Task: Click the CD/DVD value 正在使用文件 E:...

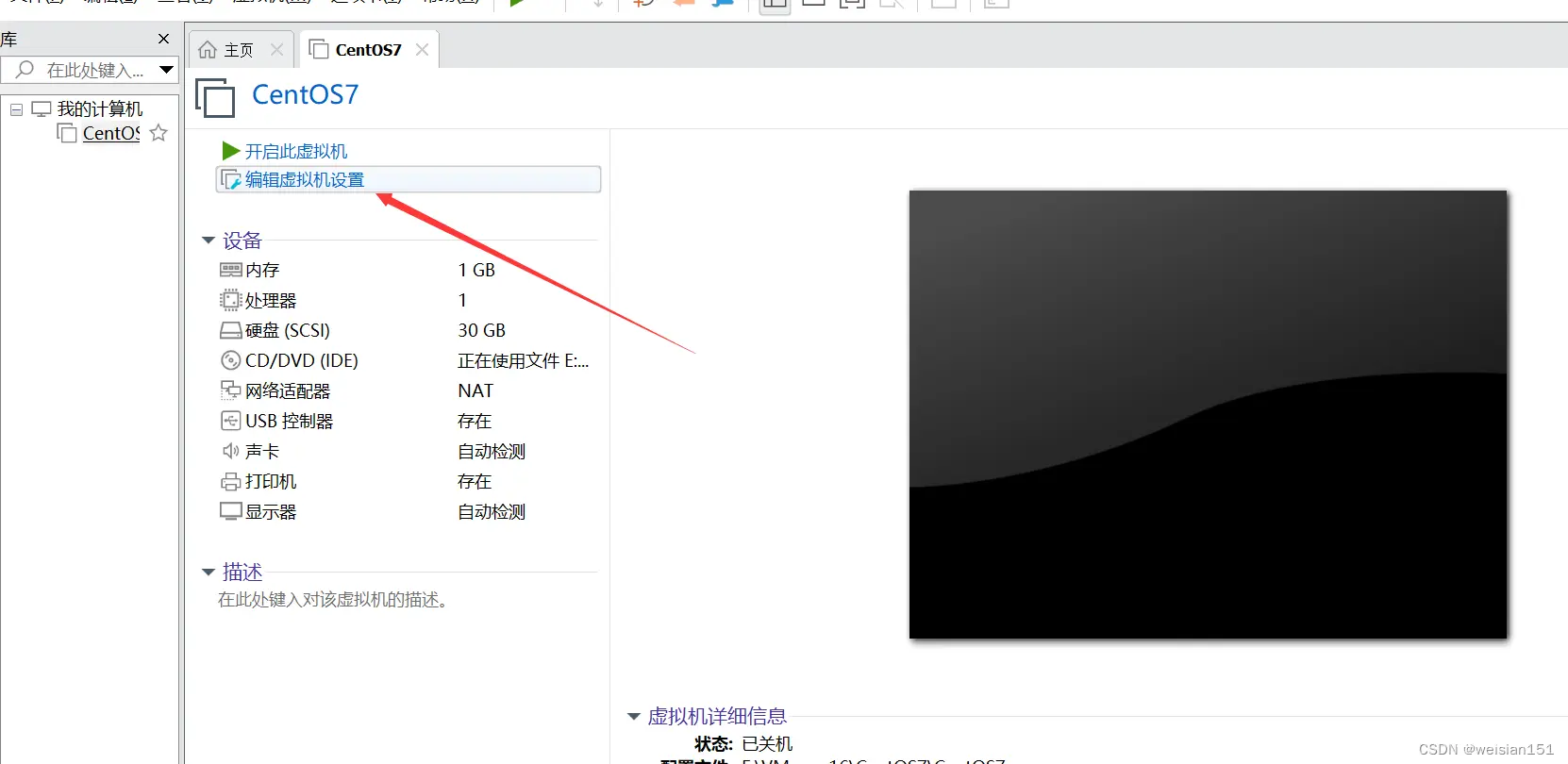Action: coord(524,360)
